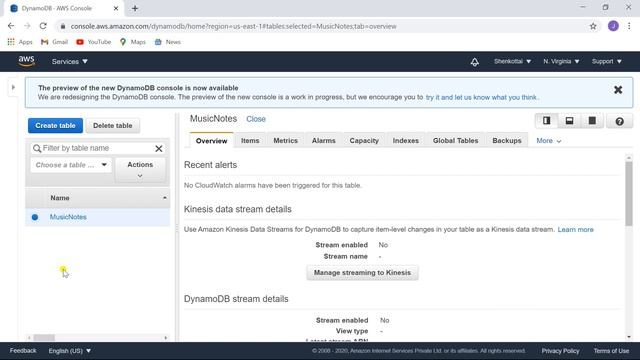This screenshot has width=640, height=360.
Task: Click the search magnifier in table filter
Action: coord(37,149)
